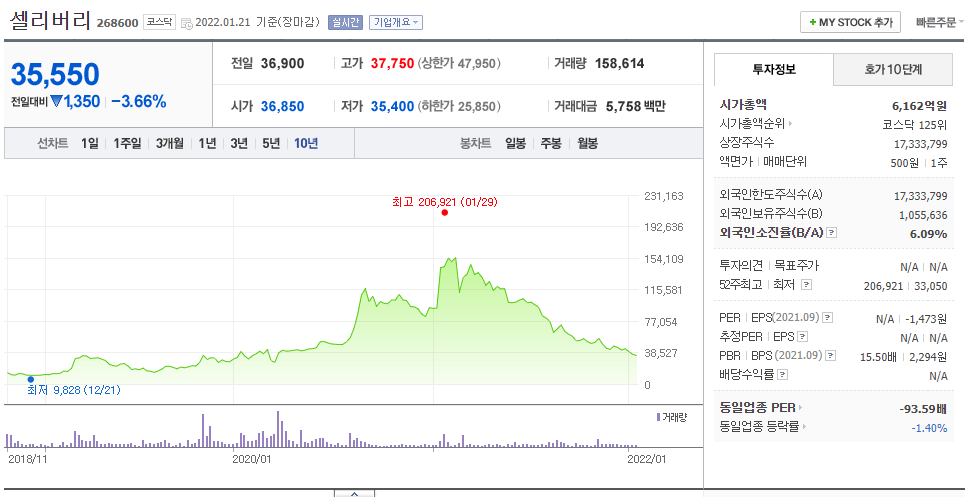Viewport: 968px width, 497px height.
Task: Click the 거래량 legend in volume chart
Action: pyautogui.click(x=672, y=417)
